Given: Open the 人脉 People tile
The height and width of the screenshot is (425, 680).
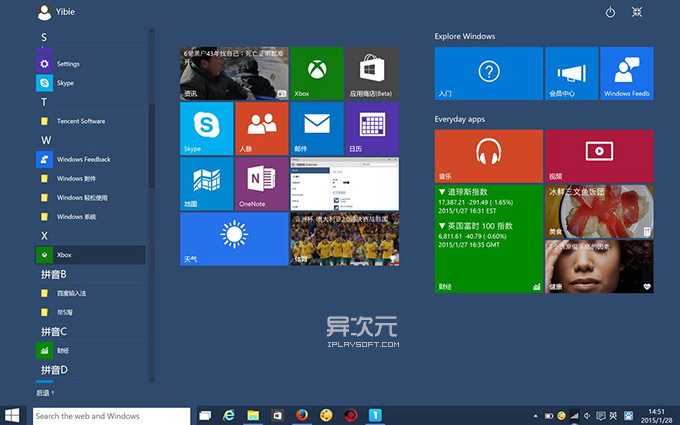Looking at the screenshot, I should [x=262, y=128].
